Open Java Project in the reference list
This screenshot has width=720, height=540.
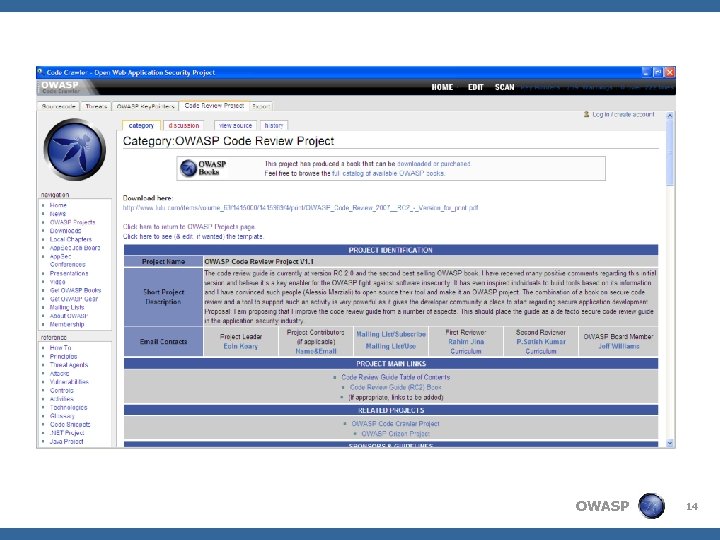[67, 442]
